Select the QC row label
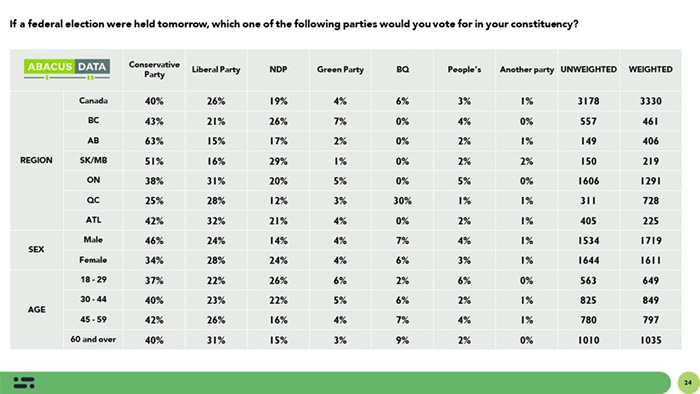Image resolution: width=700 pixels, height=394 pixels. pos(93,200)
